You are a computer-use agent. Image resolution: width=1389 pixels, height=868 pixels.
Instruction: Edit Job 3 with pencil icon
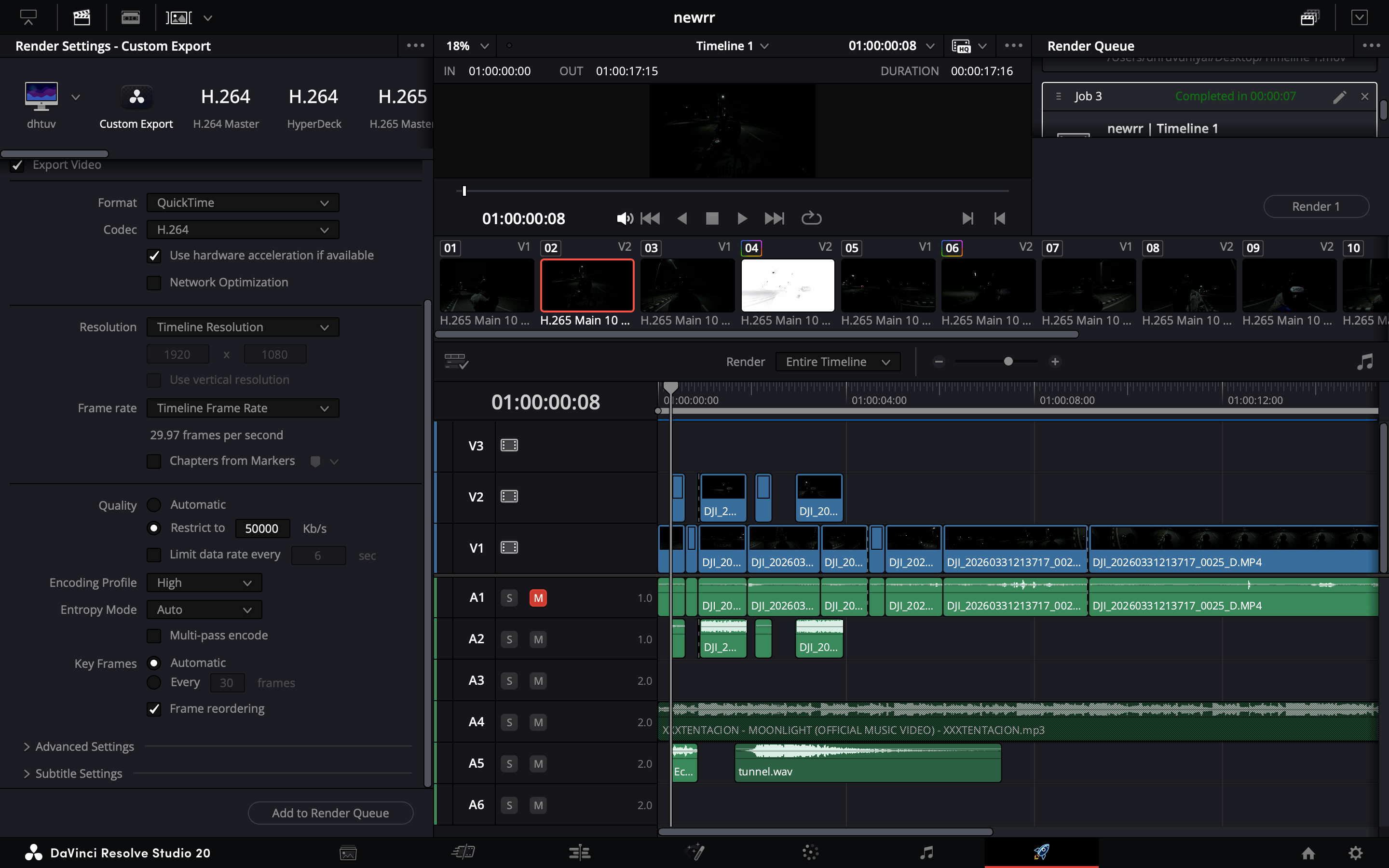1339,96
